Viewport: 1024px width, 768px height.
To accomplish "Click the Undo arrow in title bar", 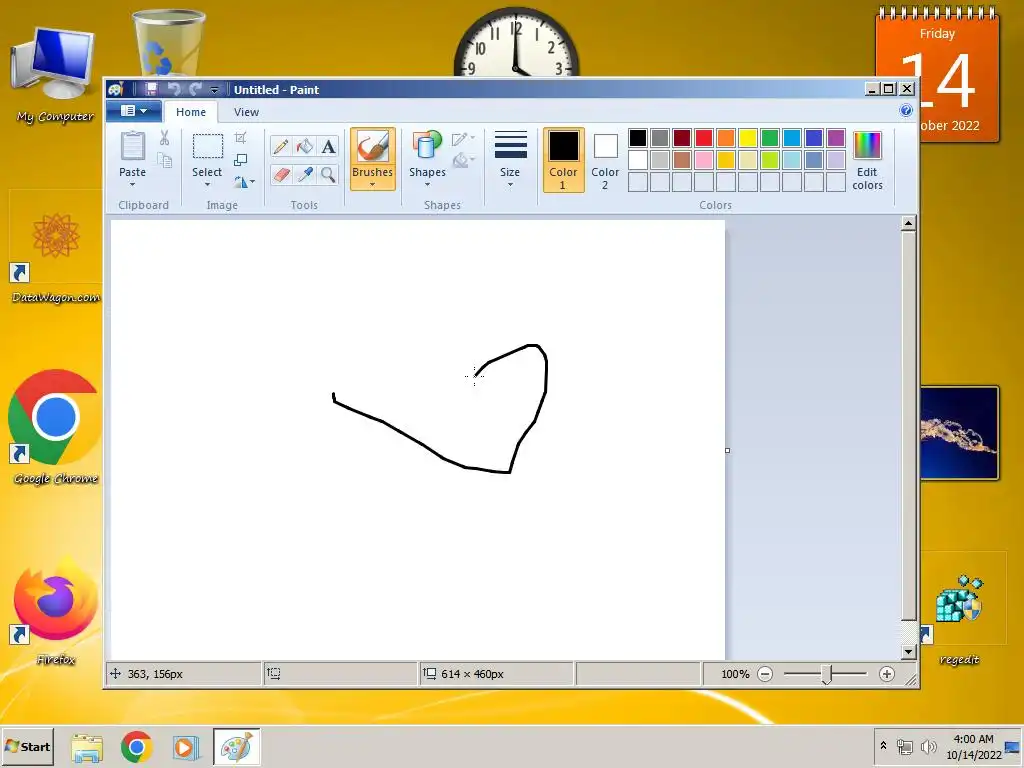I will point(174,89).
